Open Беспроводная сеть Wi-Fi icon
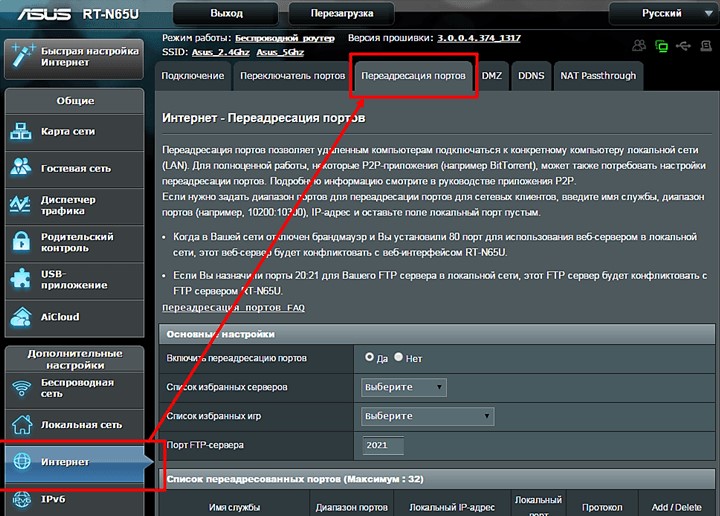Image resolution: width=720 pixels, height=516 pixels. [x=22, y=388]
